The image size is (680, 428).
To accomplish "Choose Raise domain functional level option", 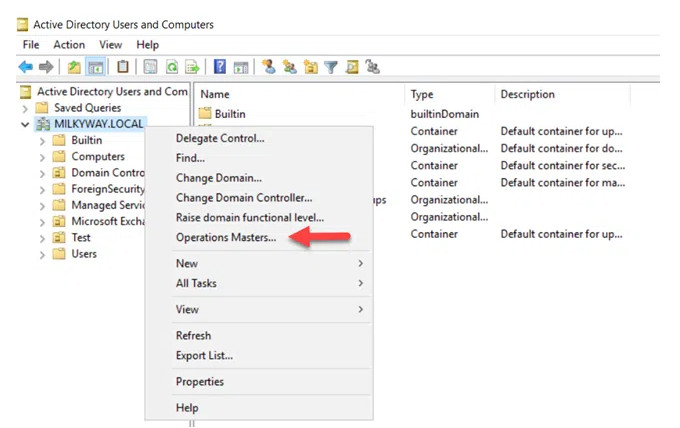I will (x=249, y=217).
